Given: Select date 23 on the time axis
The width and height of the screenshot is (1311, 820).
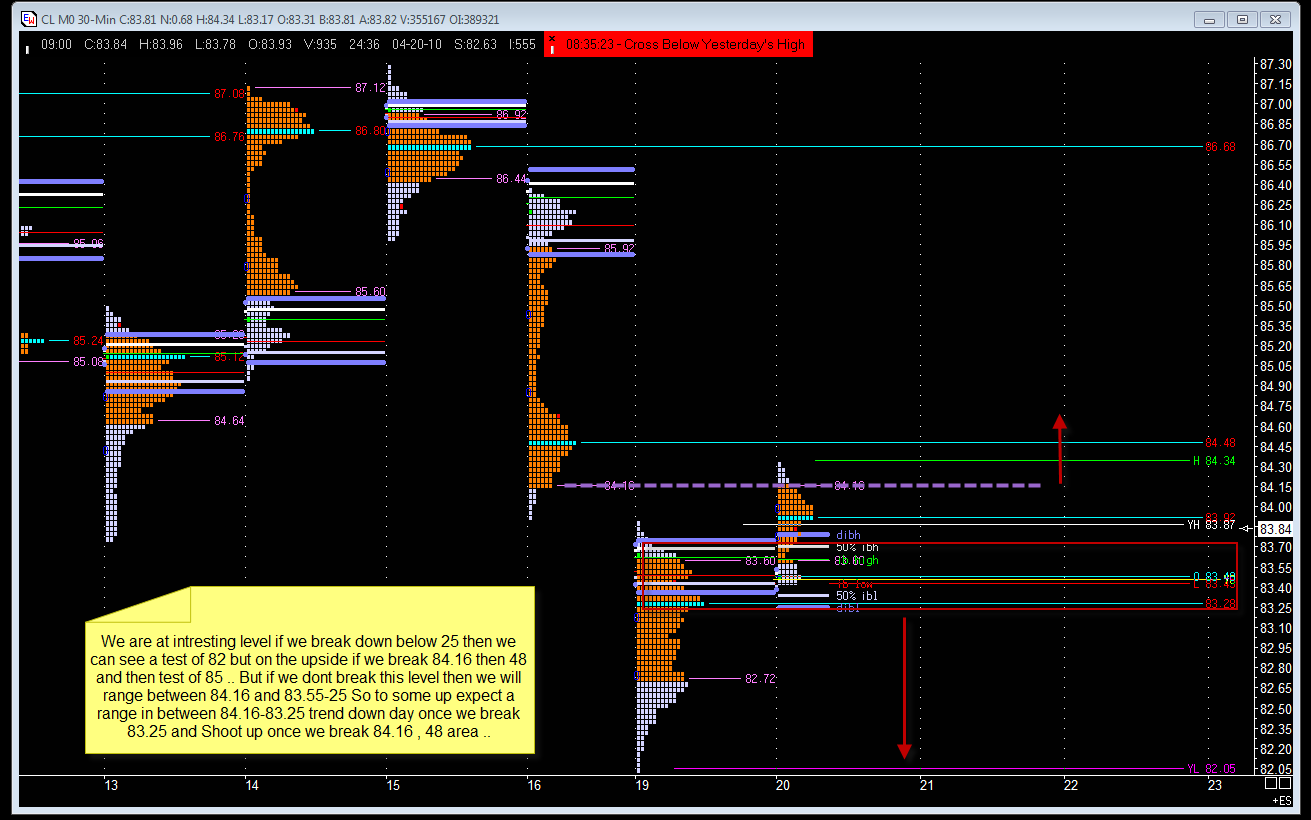Looking at the screenshot, I should tap(1215, 786).
